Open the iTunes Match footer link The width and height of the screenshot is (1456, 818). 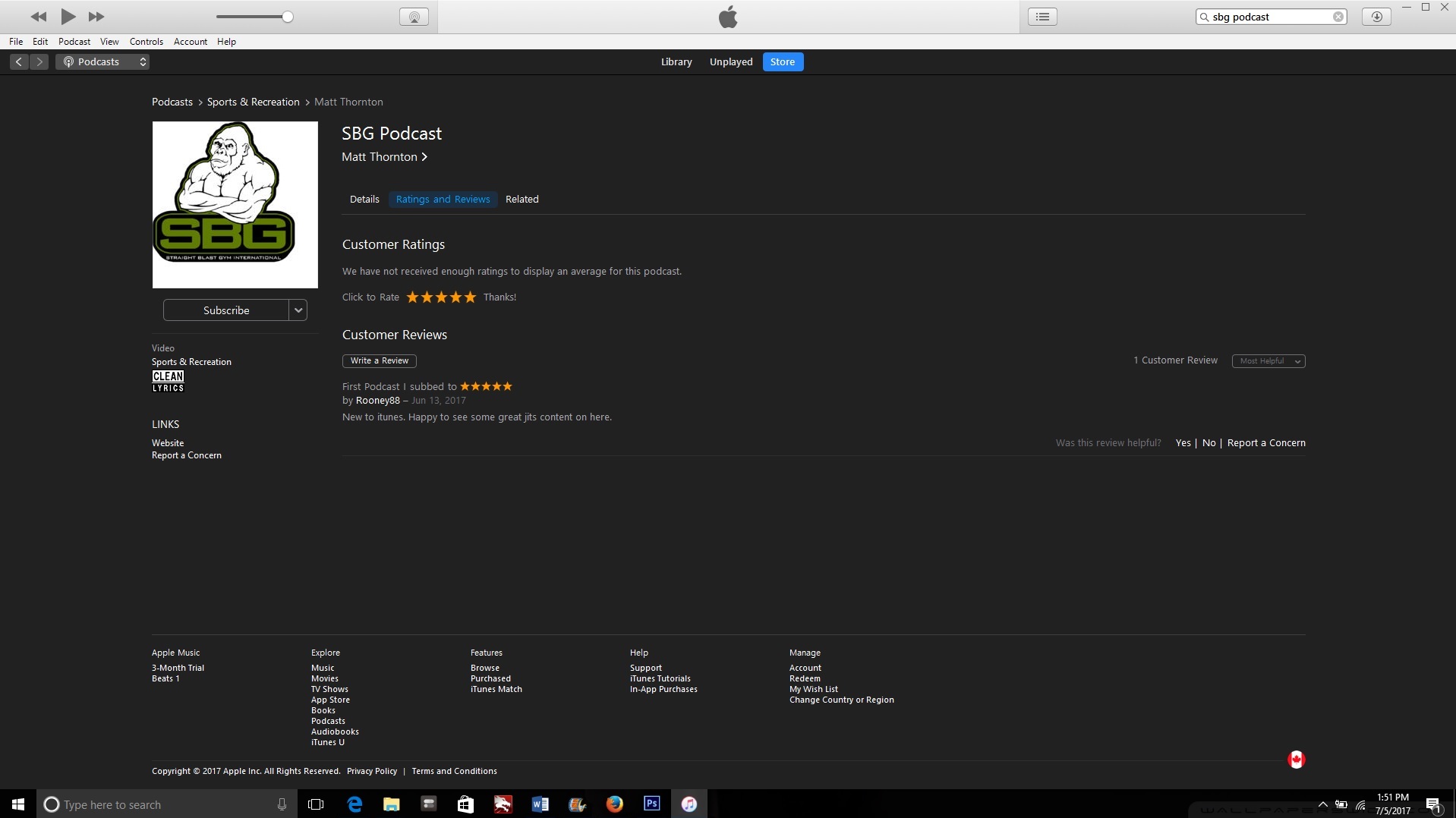pos(496,689)
